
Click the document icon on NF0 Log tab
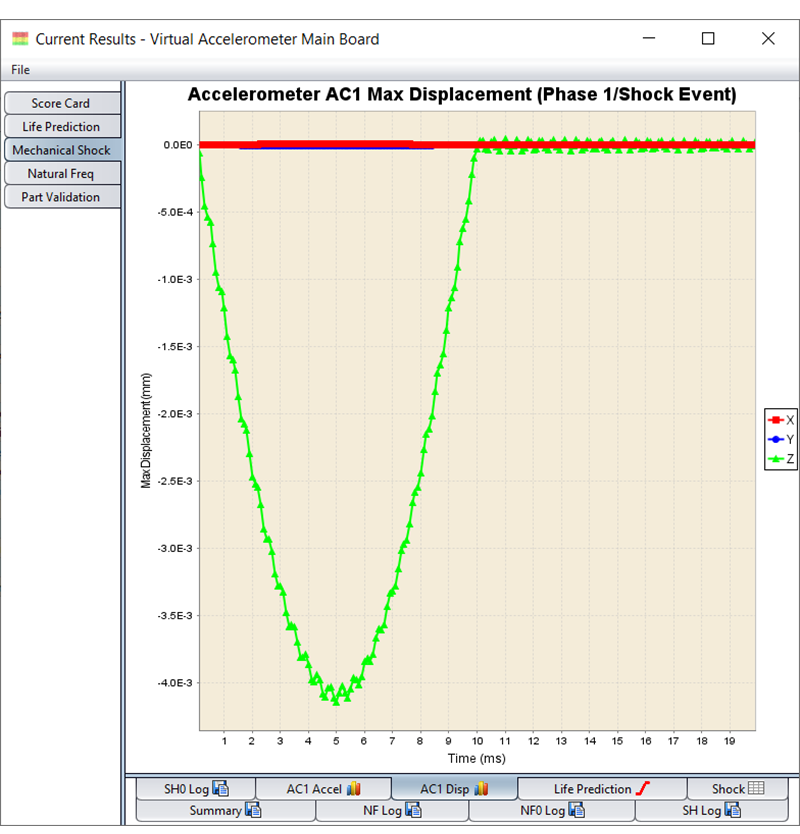pos(586,811)
